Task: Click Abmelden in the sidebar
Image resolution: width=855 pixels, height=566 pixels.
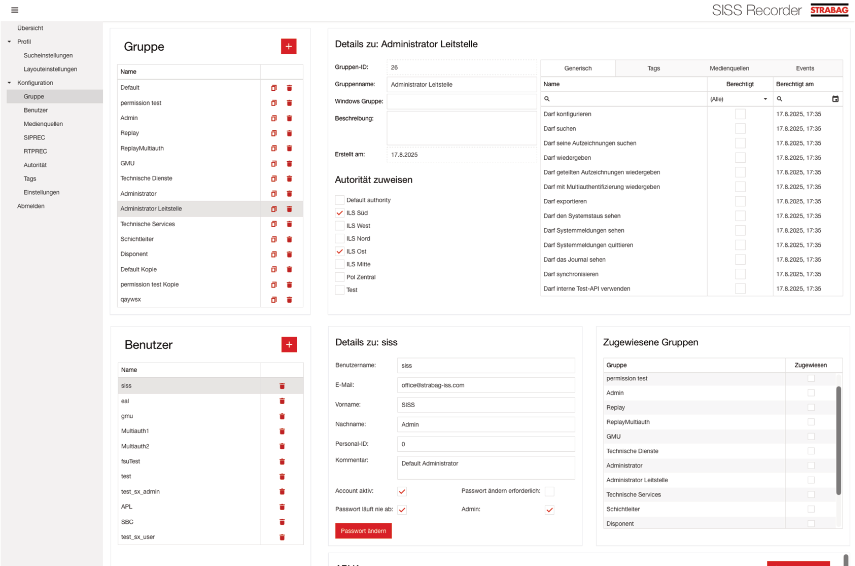Action: (x=31, y=206)
